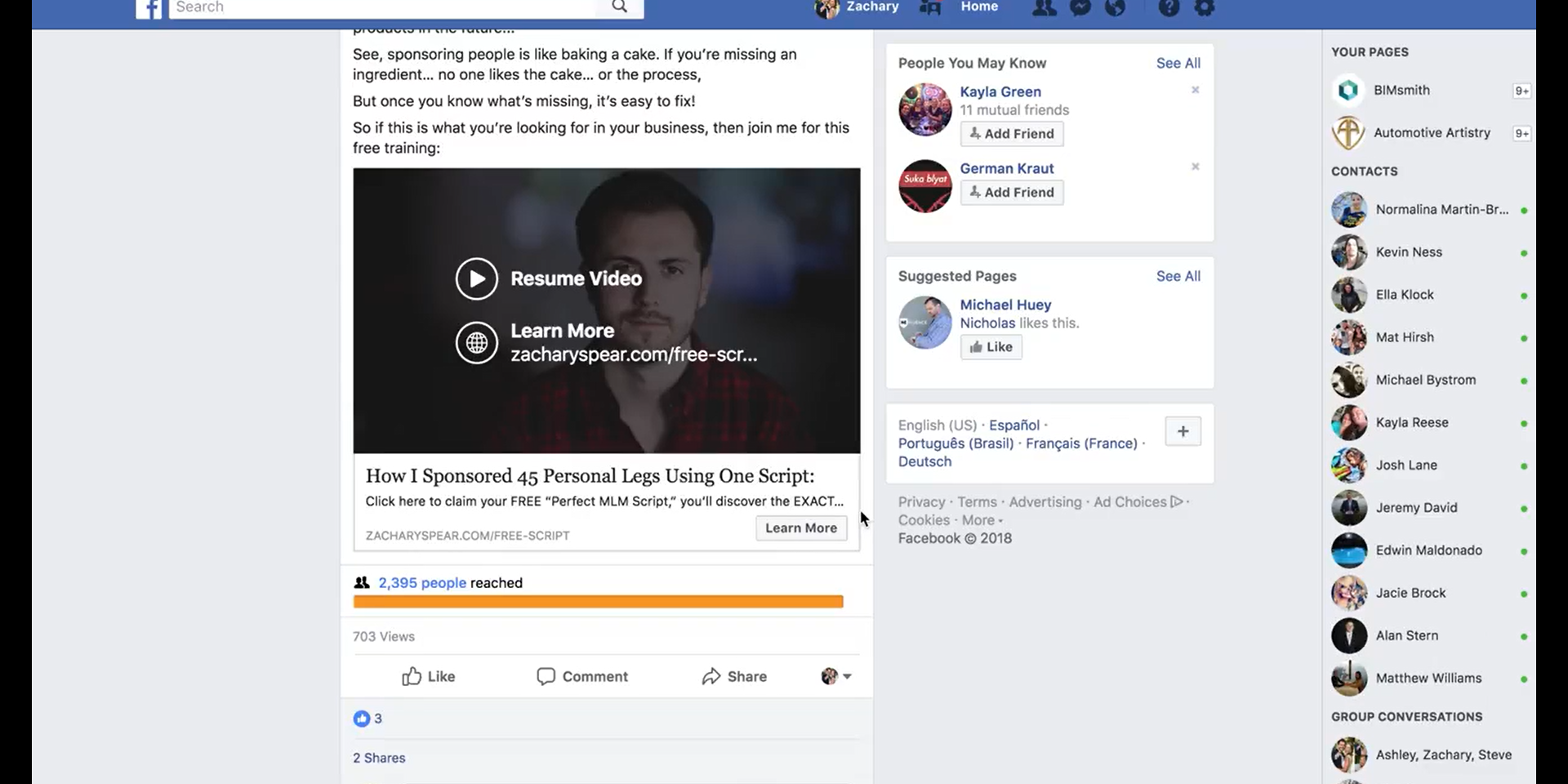1568x784 pixels.
Task: Click the orange reach progress bar
Action: coord(598,602)
